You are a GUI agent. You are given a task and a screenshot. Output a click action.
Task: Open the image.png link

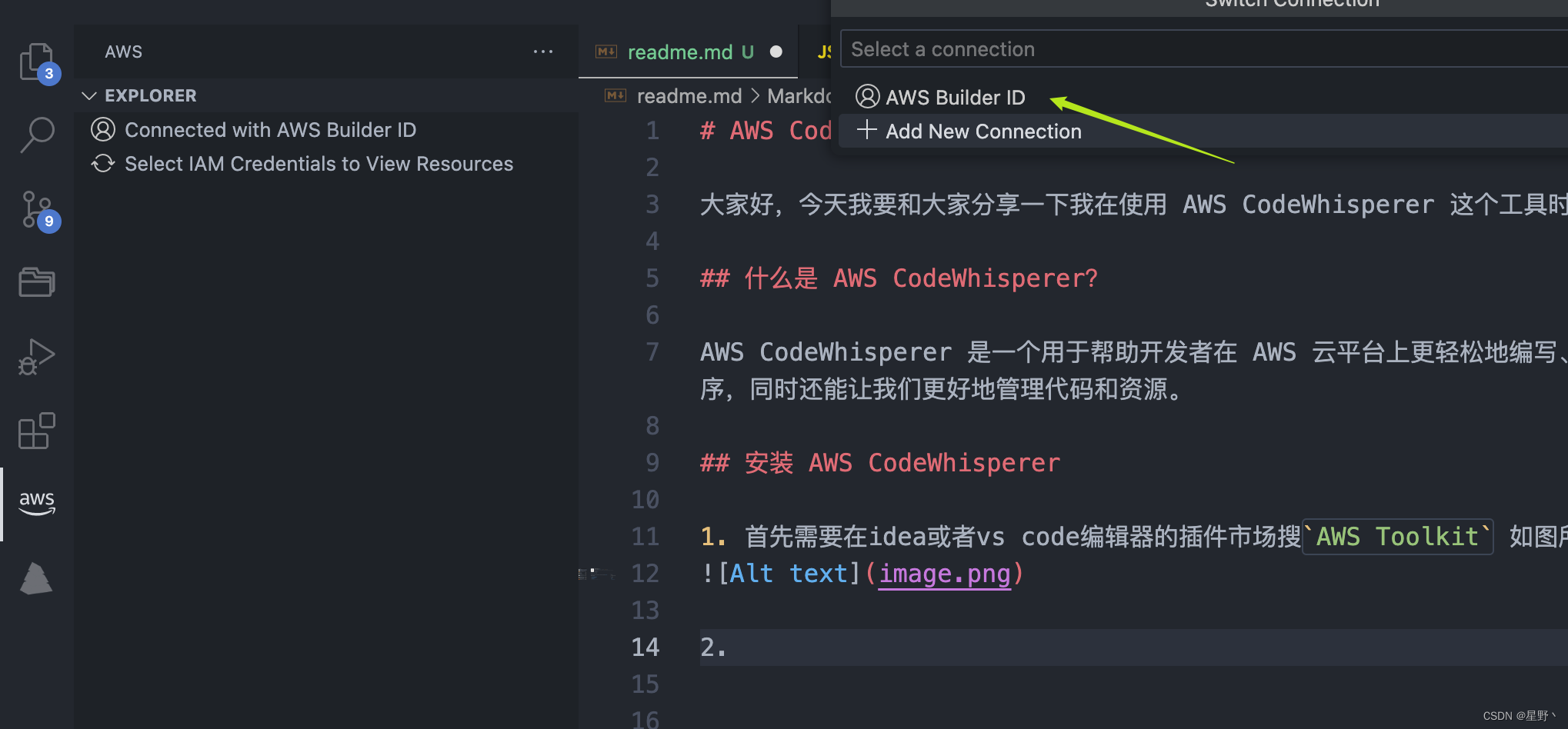tap(944, 574)
